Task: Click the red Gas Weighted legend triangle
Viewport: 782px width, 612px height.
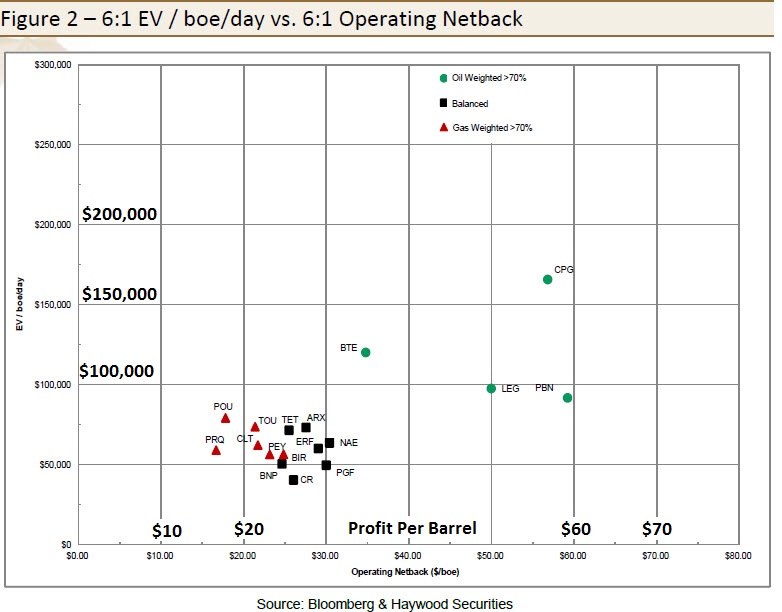Action: click(x=443, y=127)
